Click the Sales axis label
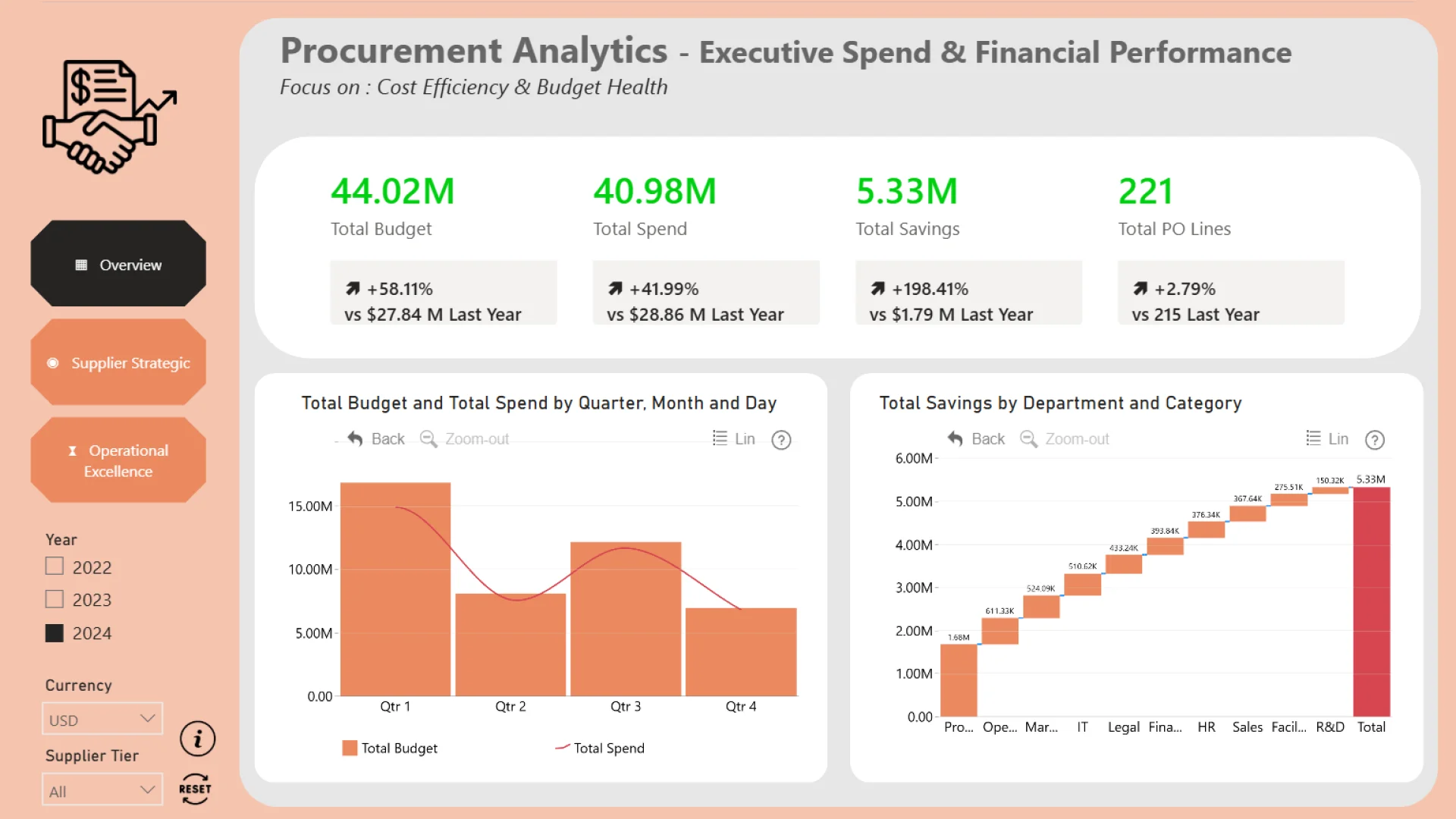Screen dimensions: 1456x819 (x=1247, y=727)
